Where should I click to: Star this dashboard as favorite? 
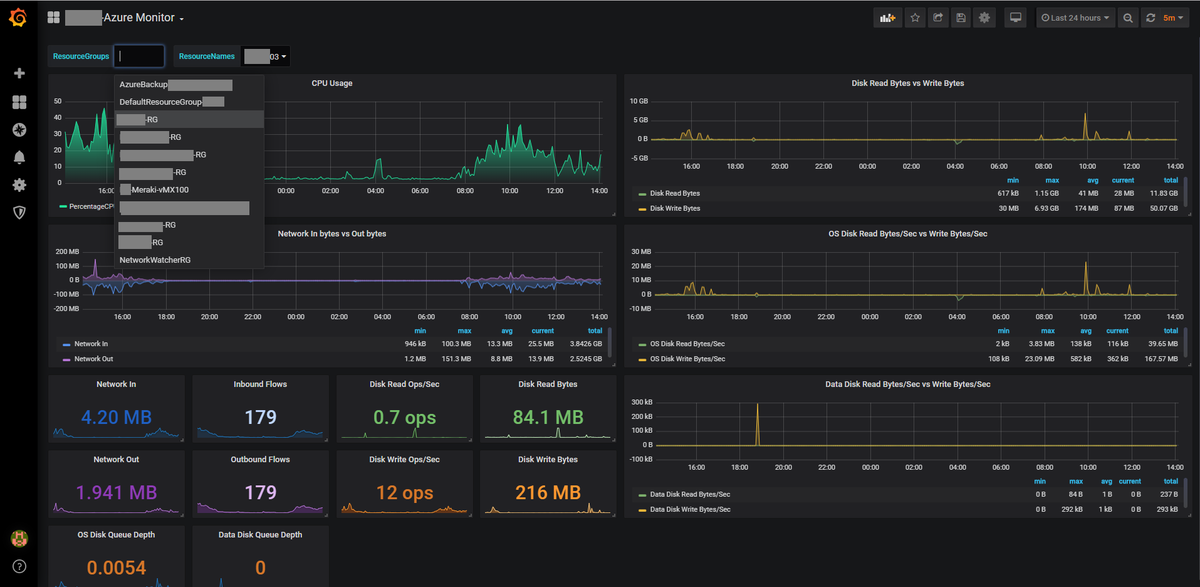point(914,18)
